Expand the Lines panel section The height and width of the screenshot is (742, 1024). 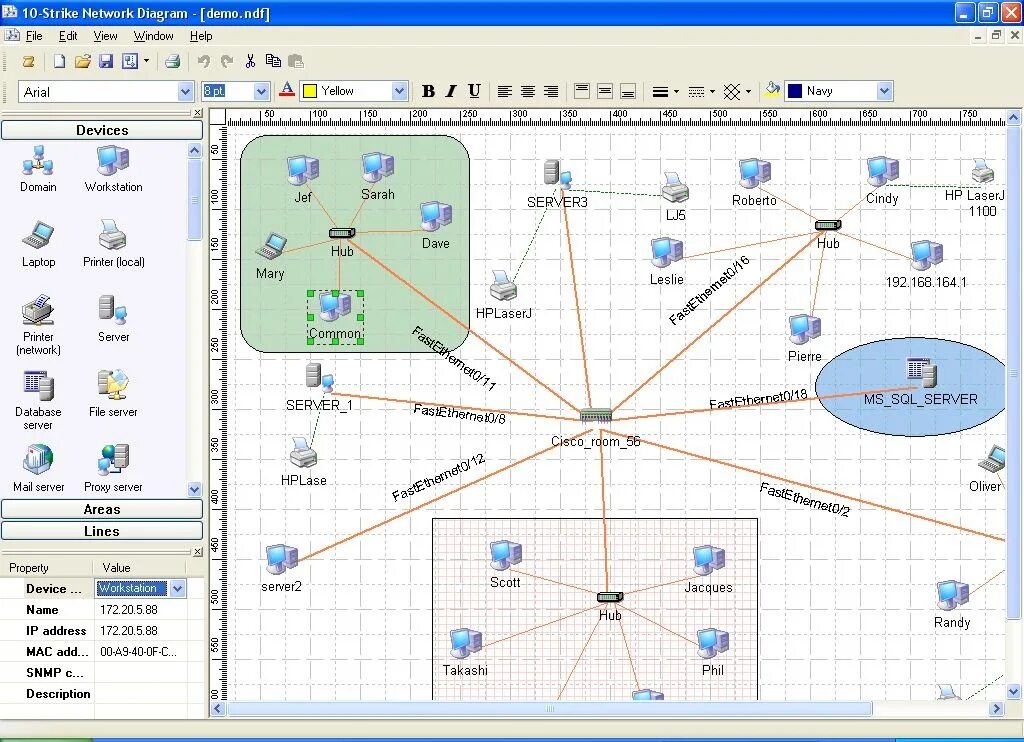coord(101,532)
